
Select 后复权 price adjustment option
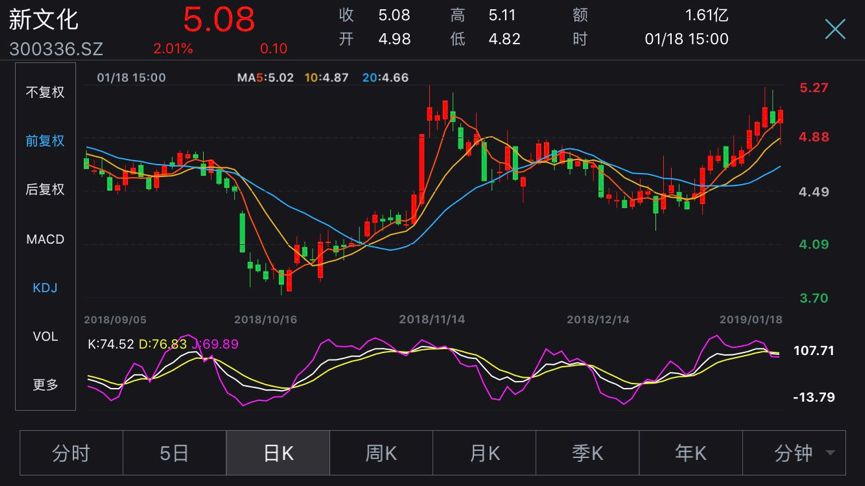[45, 190]
